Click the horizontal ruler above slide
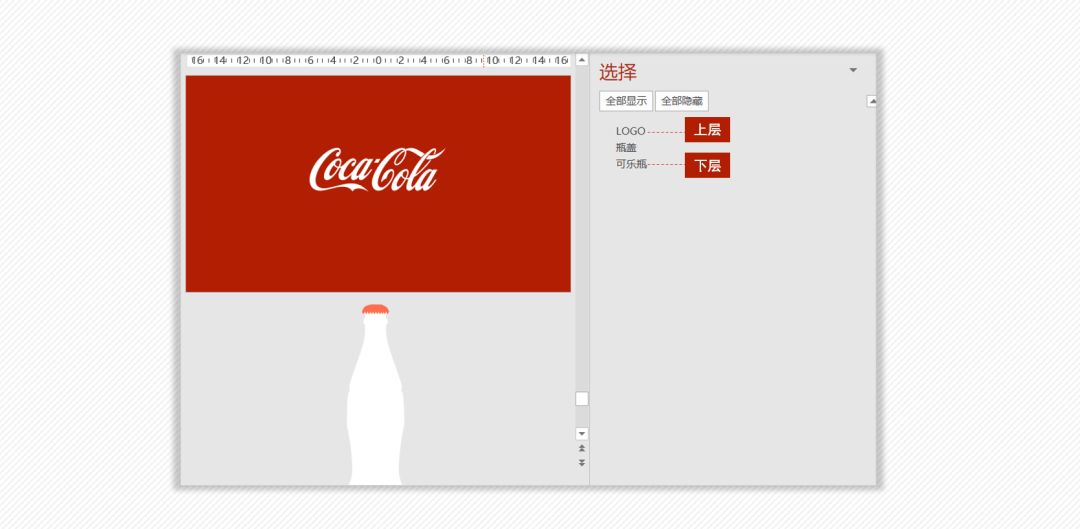 click(x=378, y=61)
